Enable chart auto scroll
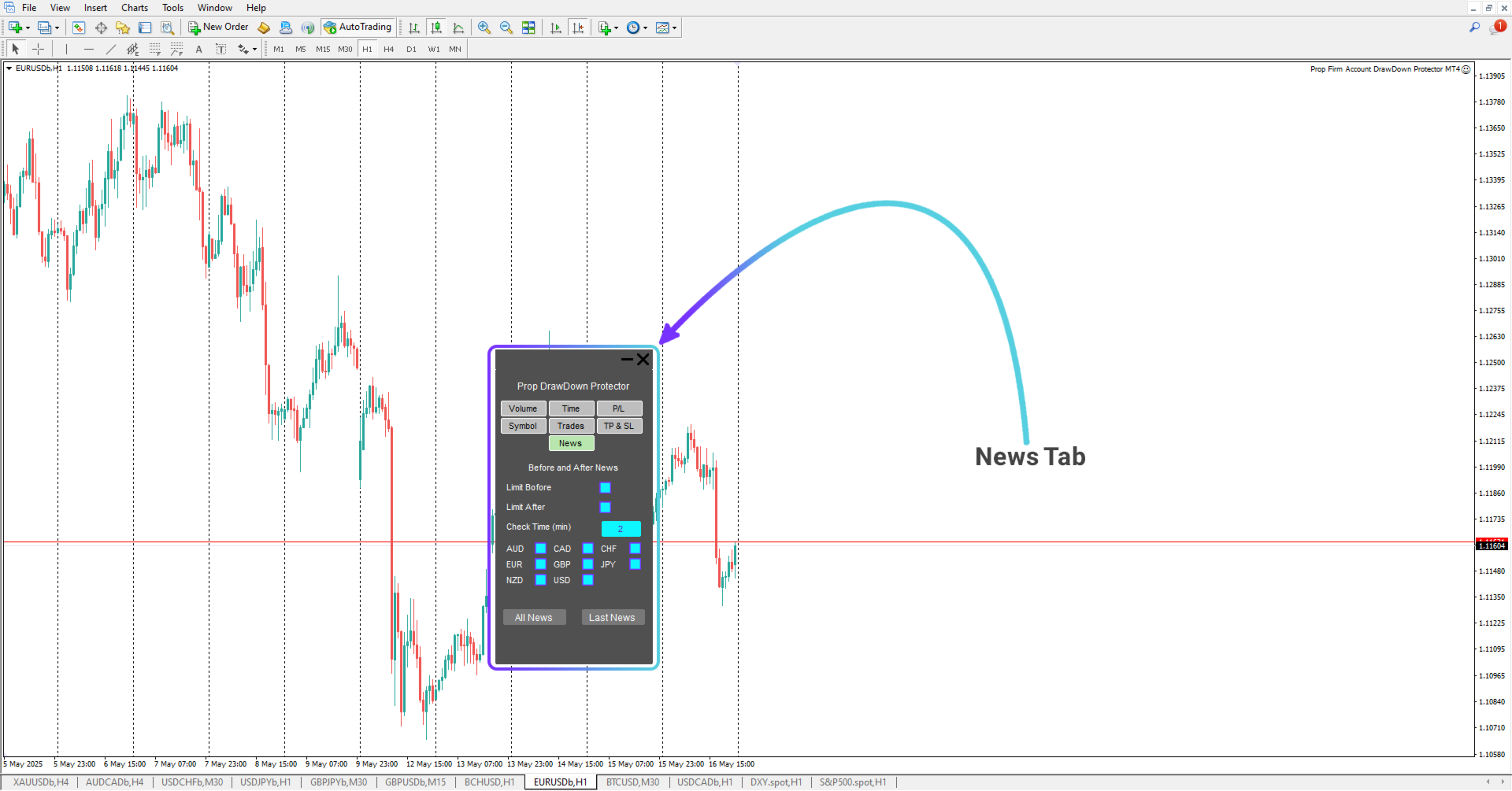Image resolution: width=1512 pixels, height=791 pixels. 555,28
